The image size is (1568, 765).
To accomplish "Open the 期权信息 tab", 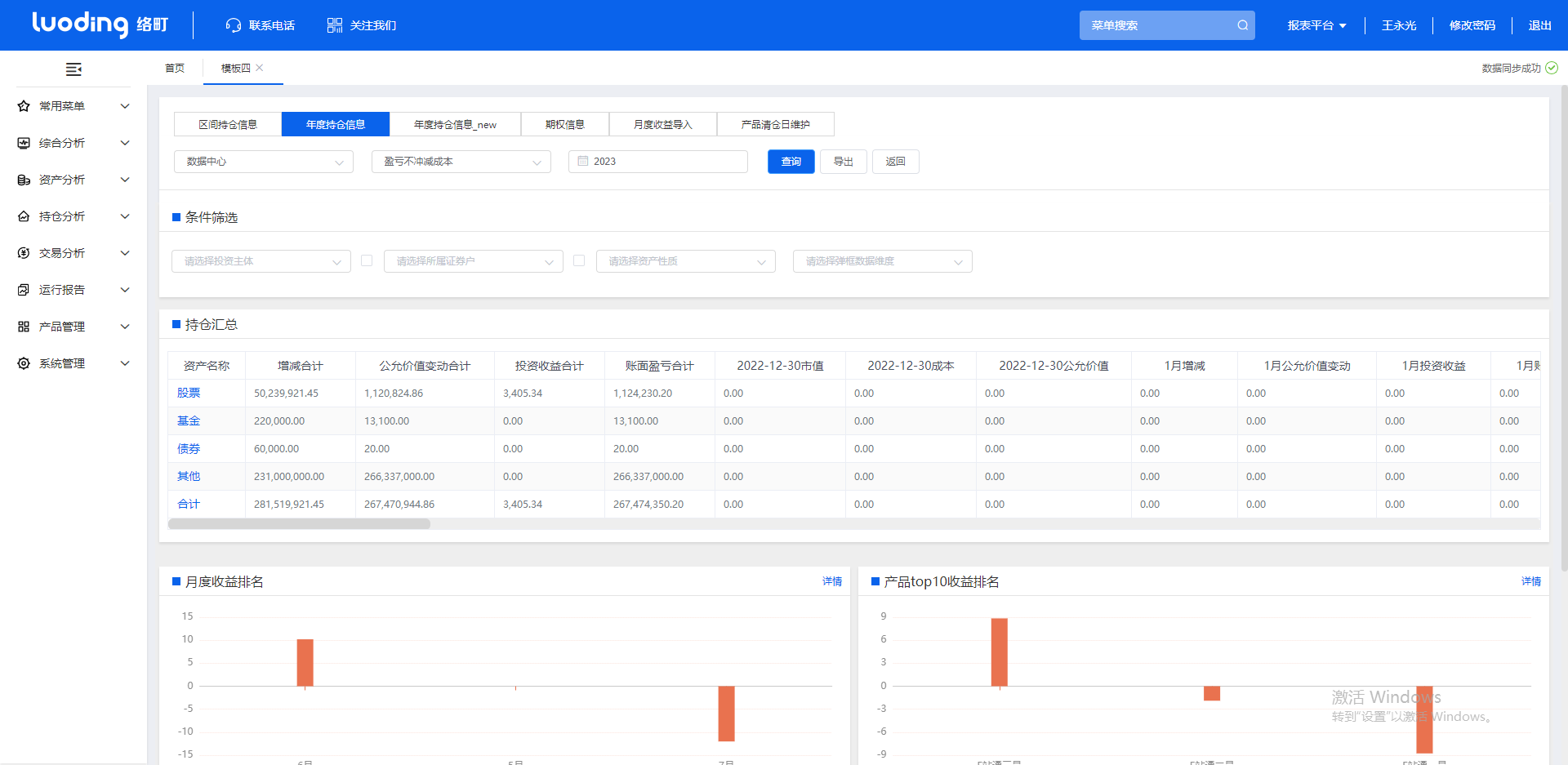I will point(565,124).
